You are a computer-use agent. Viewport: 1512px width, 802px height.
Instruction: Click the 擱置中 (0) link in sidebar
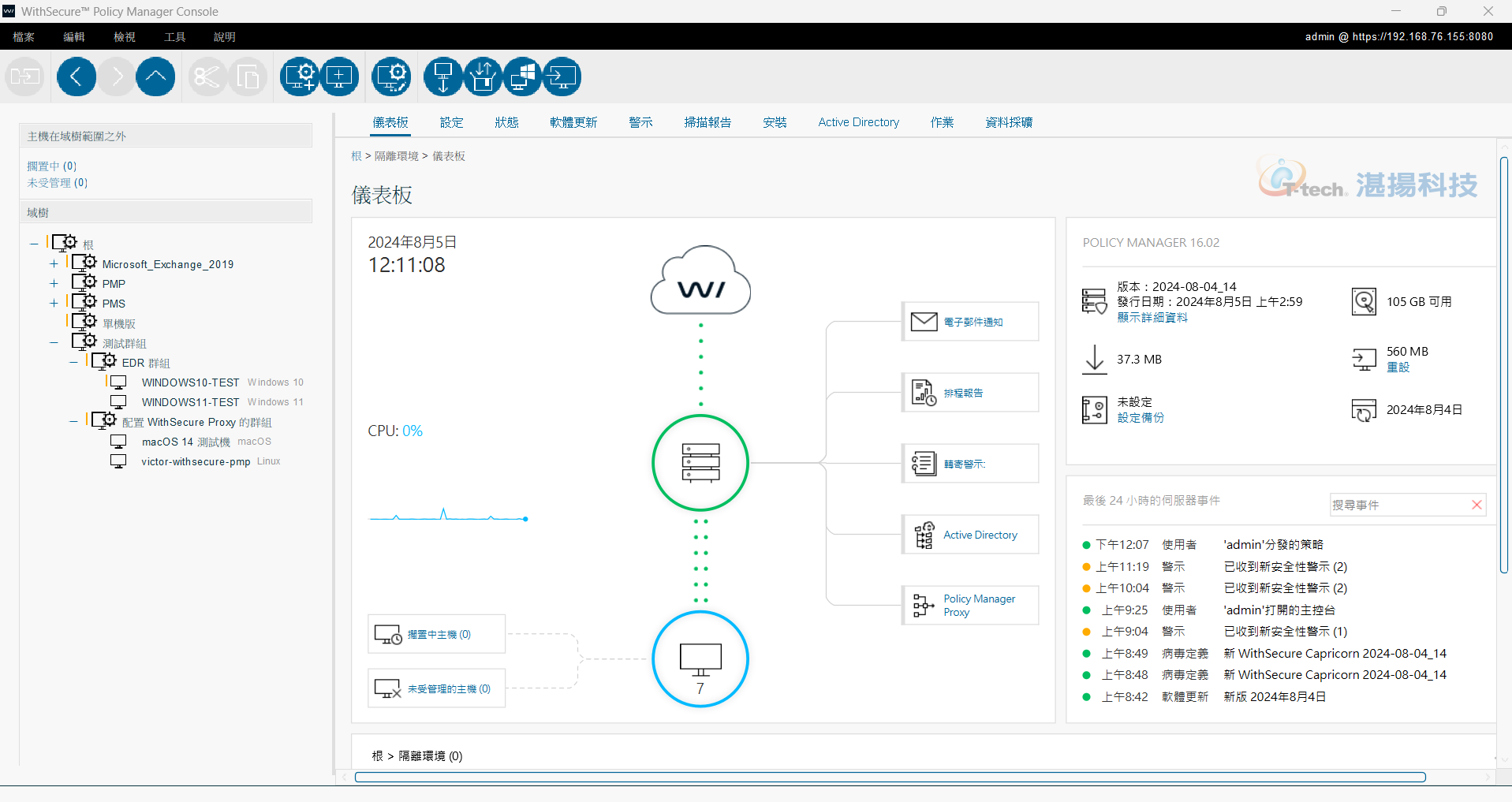(x=52, y=166)
